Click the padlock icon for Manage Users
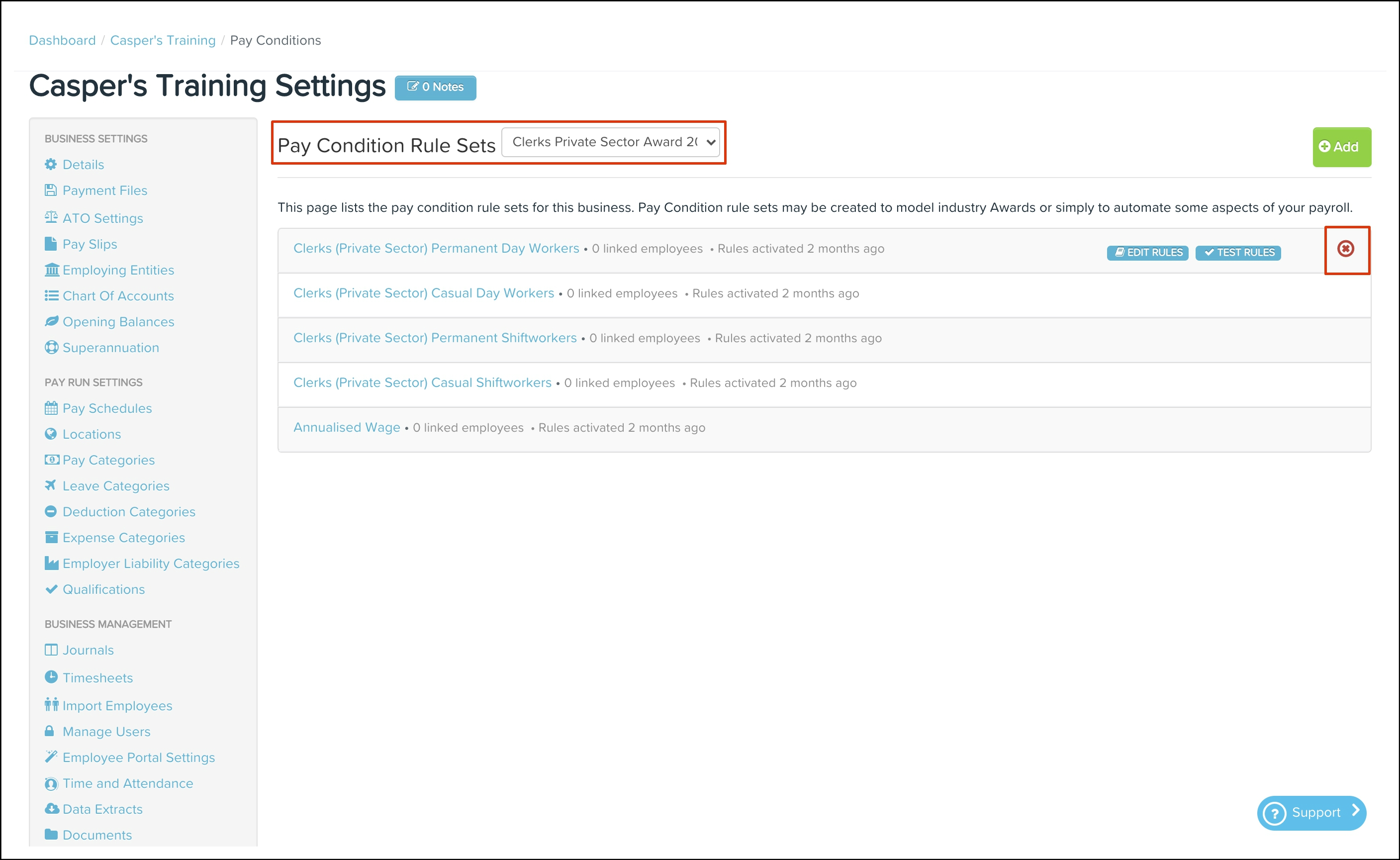The width and height of the screenshot is (1400, 860). 49,731
